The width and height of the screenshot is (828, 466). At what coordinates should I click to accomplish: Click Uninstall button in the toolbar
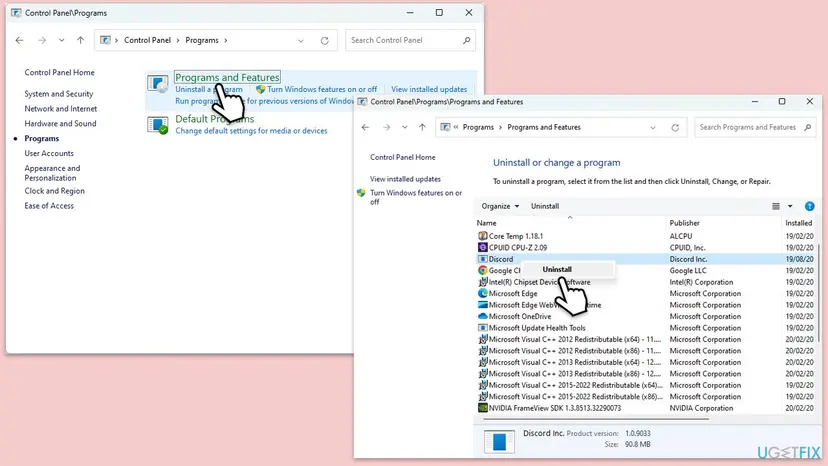[x=545, y=206]
